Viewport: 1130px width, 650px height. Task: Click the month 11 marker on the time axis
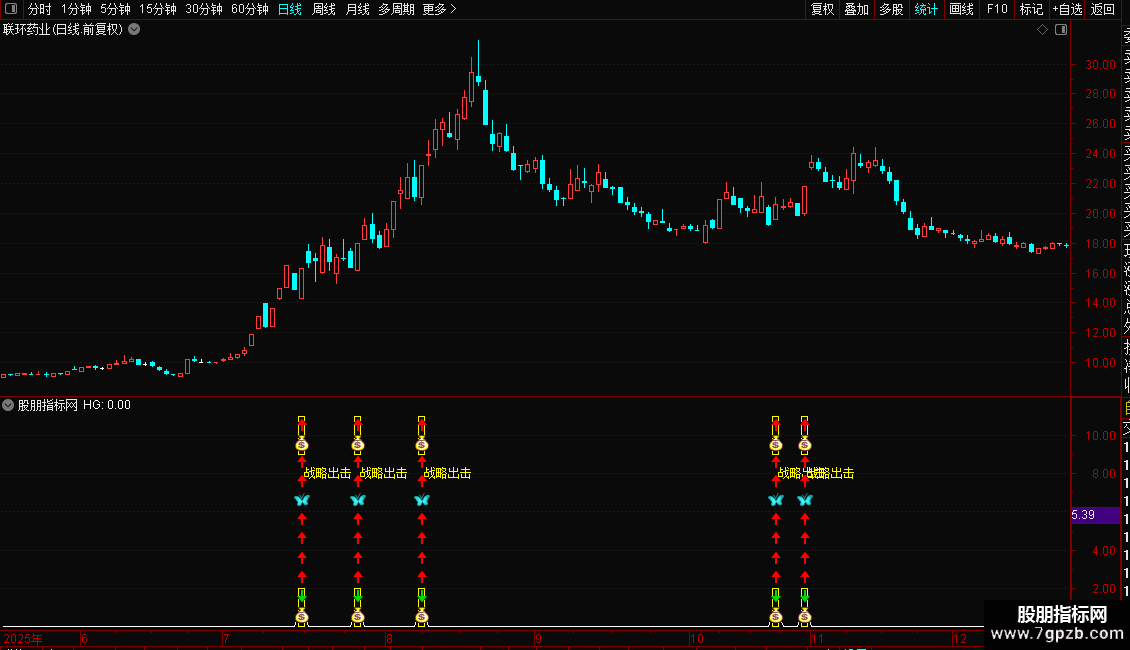coord(817,638)
